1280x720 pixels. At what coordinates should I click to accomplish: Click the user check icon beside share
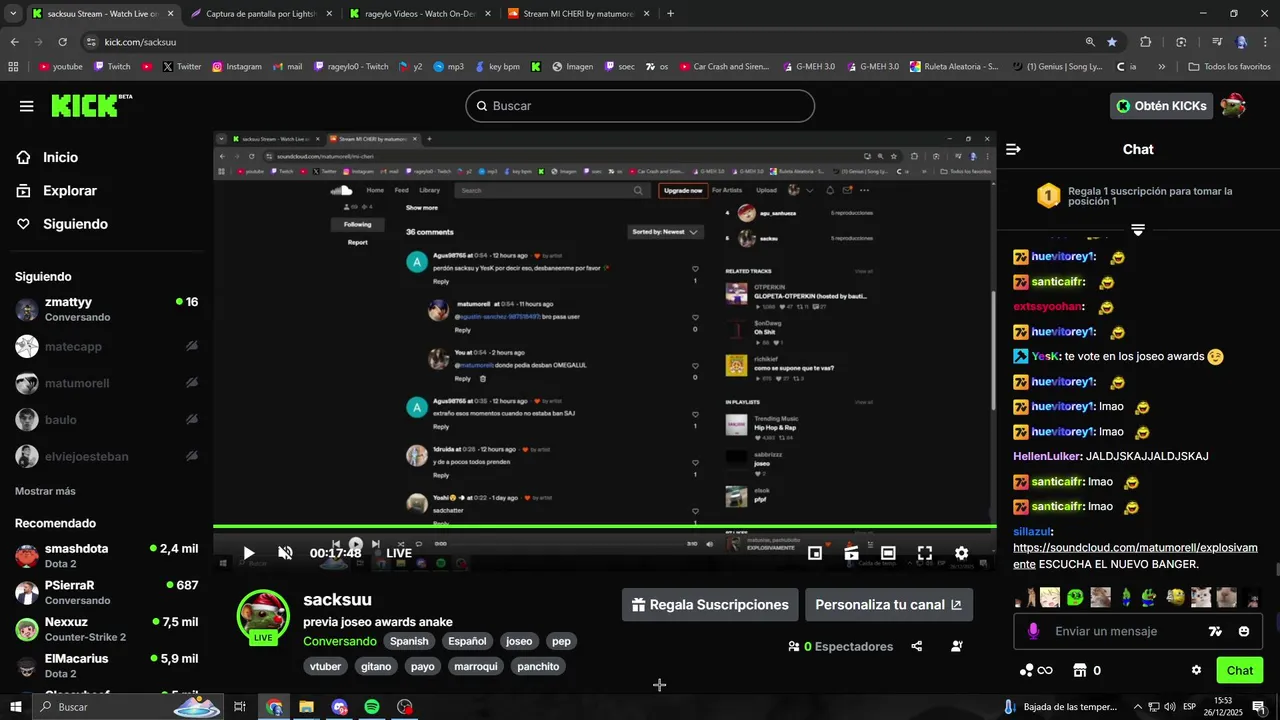pos(957,646)
